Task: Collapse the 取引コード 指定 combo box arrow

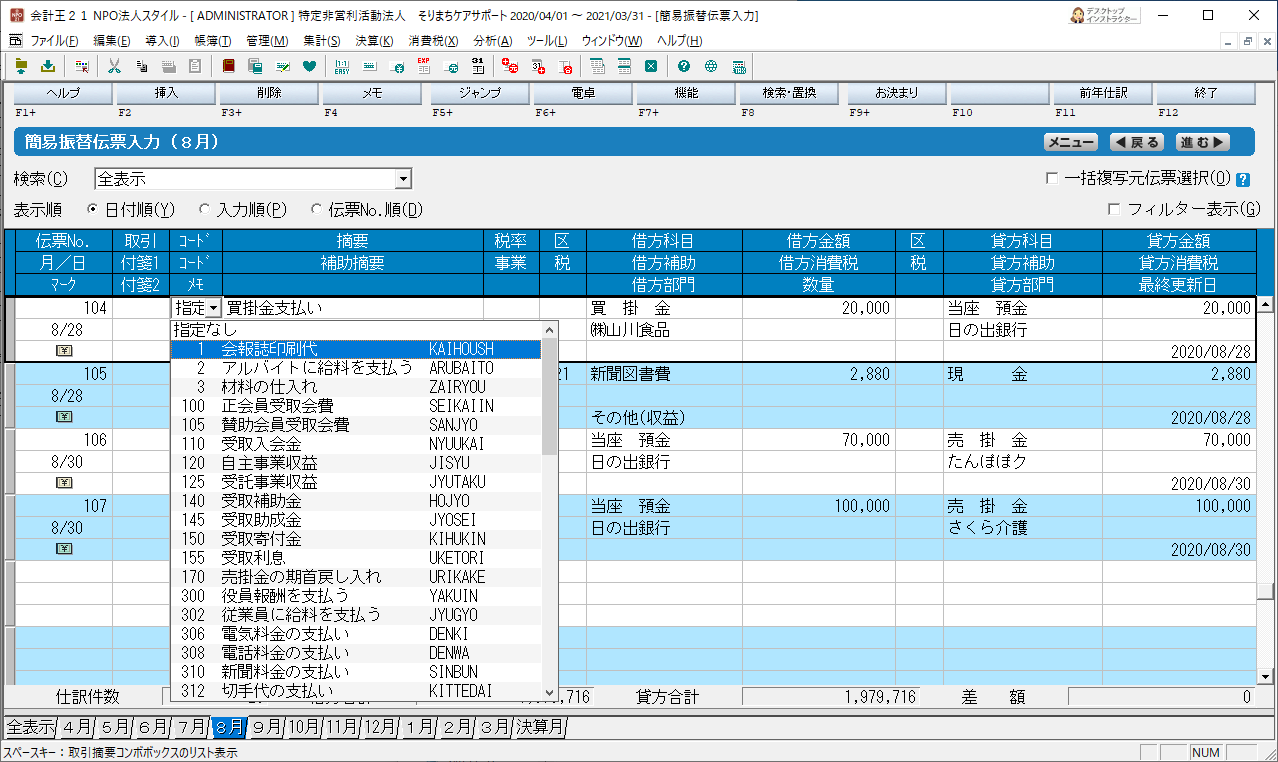Action: click(x=214, y=309)
